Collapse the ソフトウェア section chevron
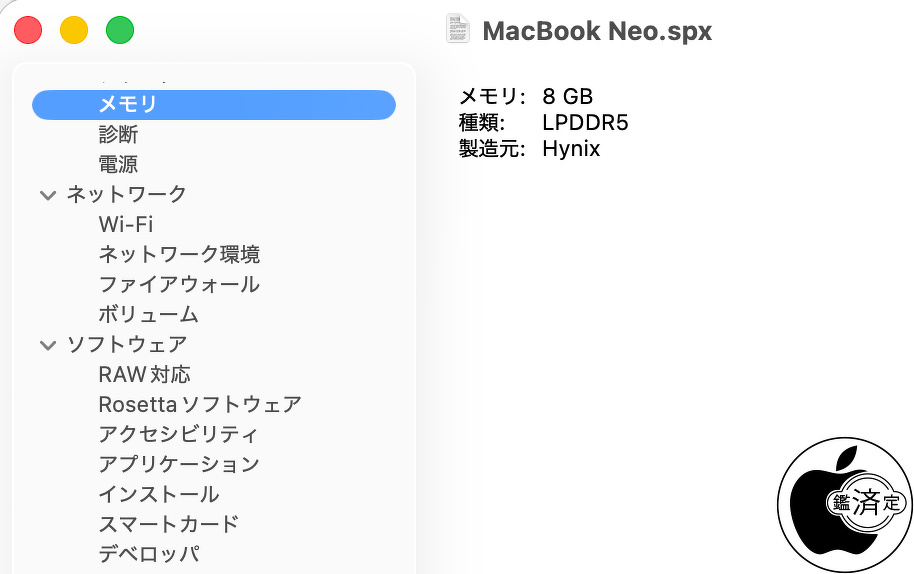The image size is (914, 574). [x=47, y=345]
